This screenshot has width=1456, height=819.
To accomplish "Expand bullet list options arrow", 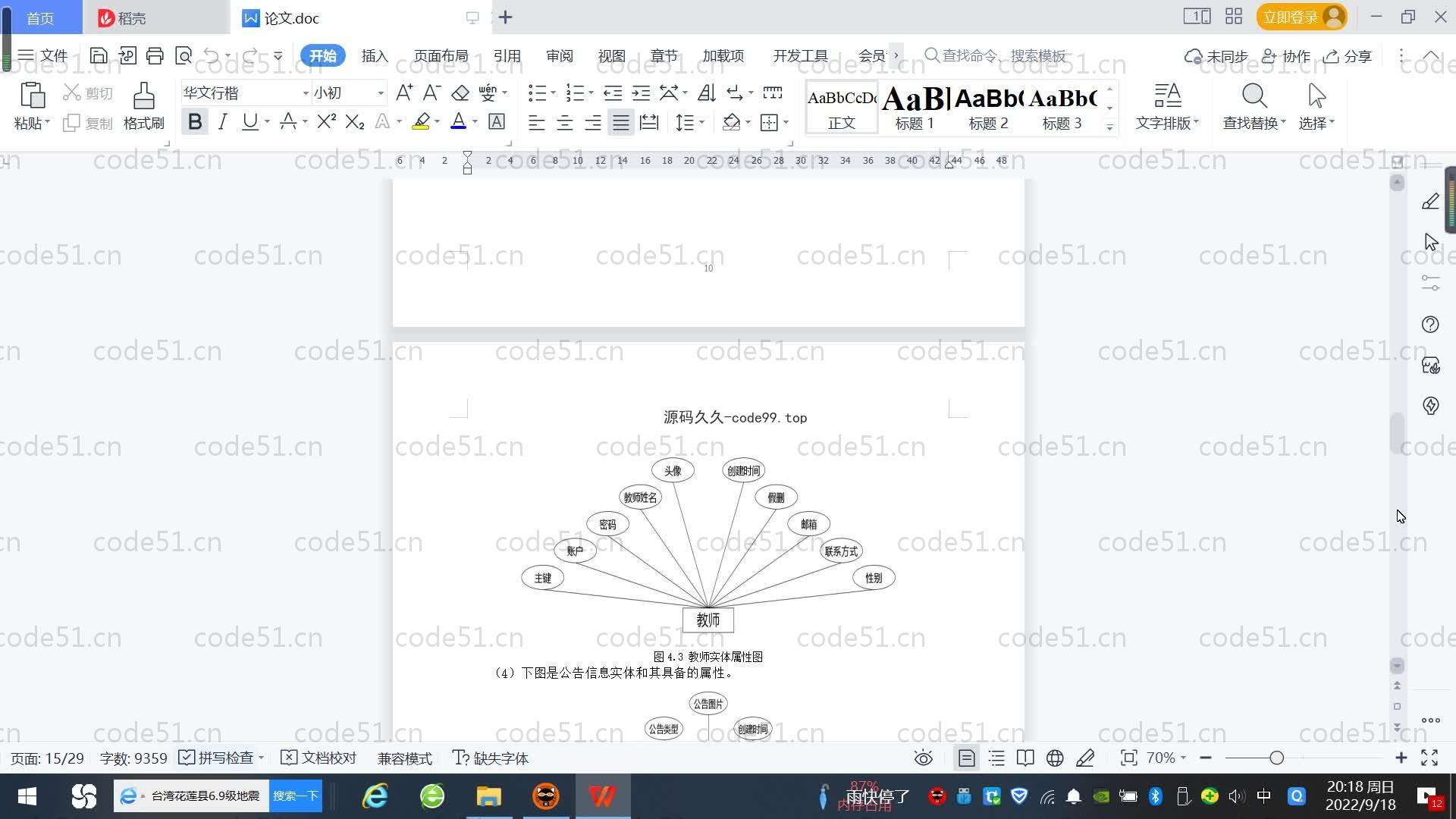I will tap(553, 93).
